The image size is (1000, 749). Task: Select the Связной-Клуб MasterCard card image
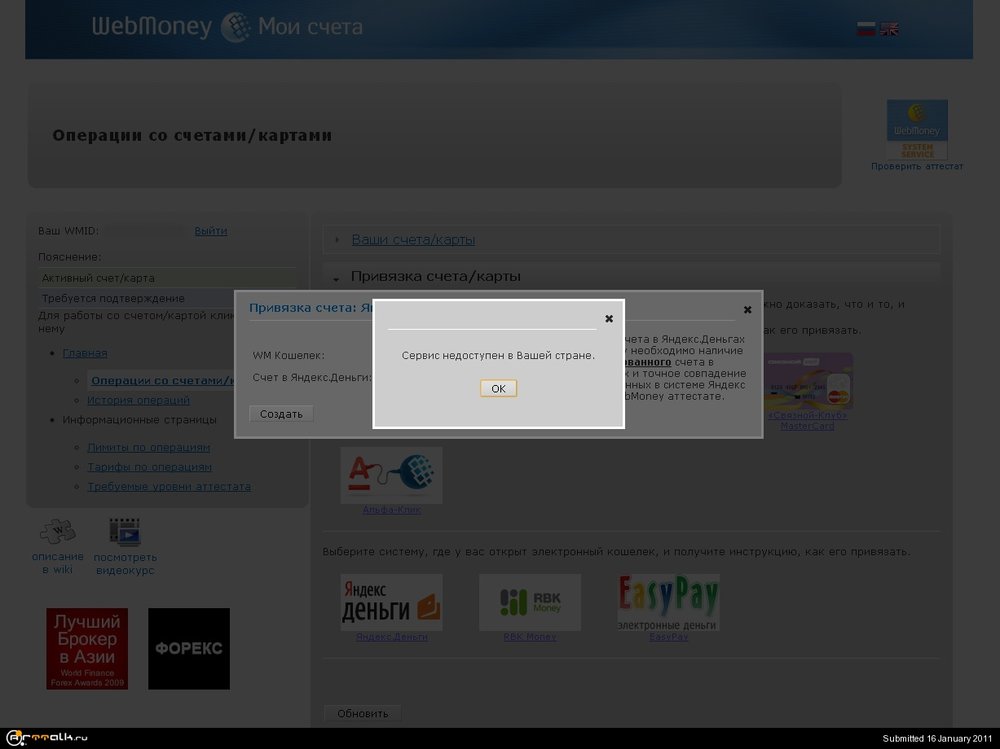(x=807, y=381)
